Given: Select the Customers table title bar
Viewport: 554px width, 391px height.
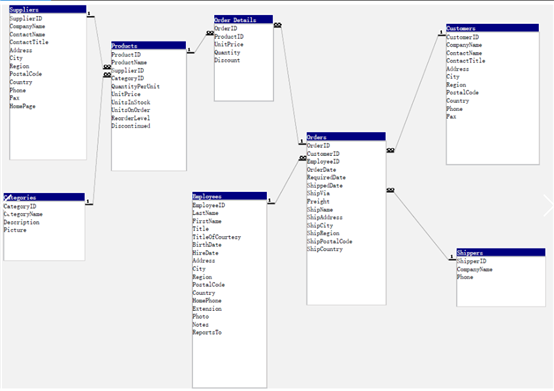Looking at the screenshot, I should click(493, 28).
